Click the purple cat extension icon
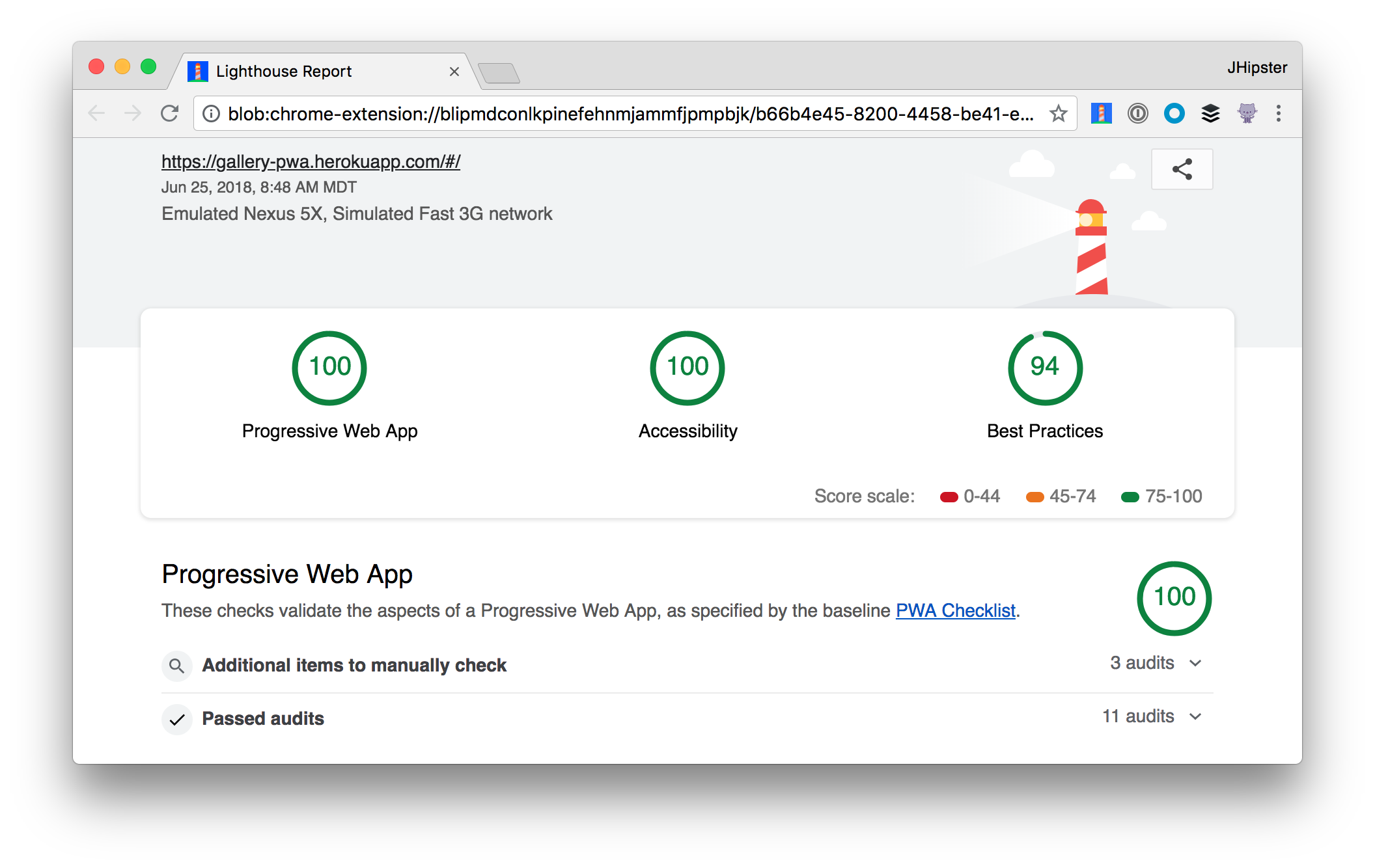The height and width of the screenshot is (868, 1375). (1247, 114)
